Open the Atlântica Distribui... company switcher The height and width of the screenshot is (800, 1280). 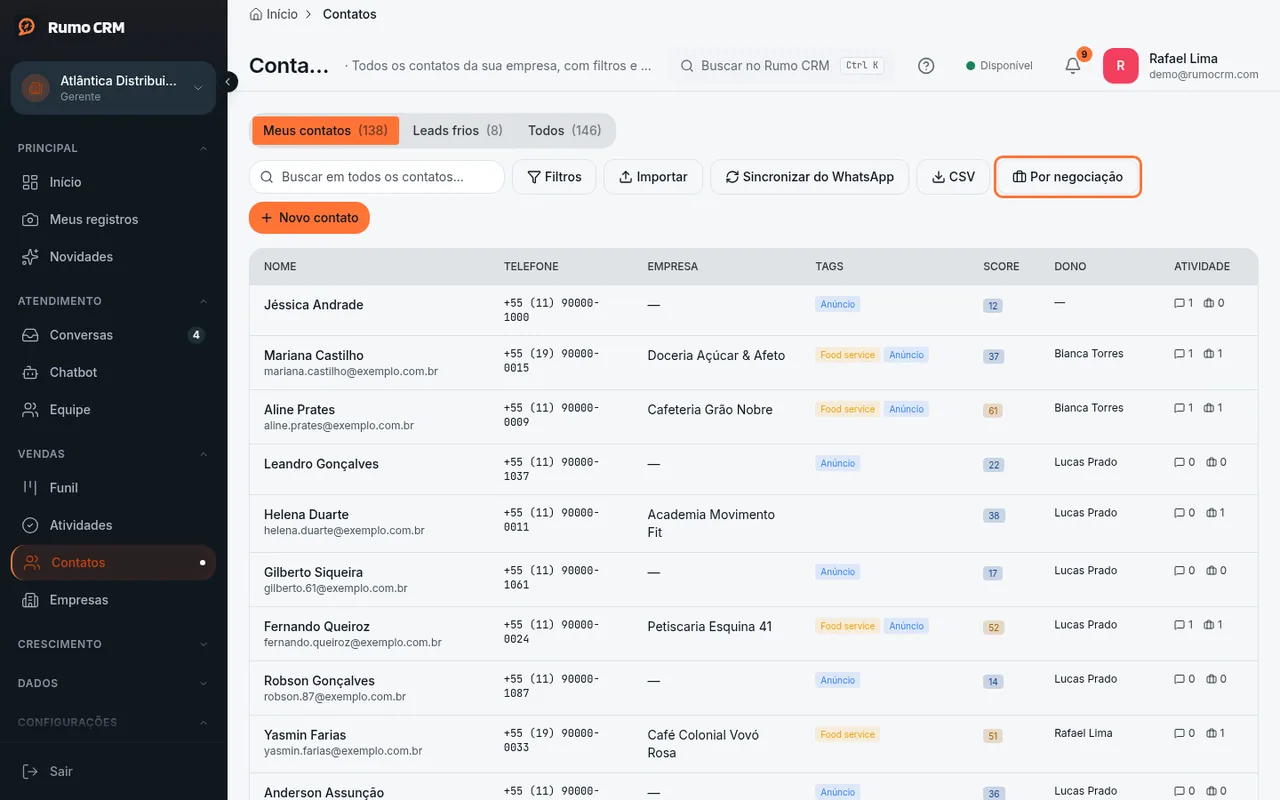coord(113,88)
